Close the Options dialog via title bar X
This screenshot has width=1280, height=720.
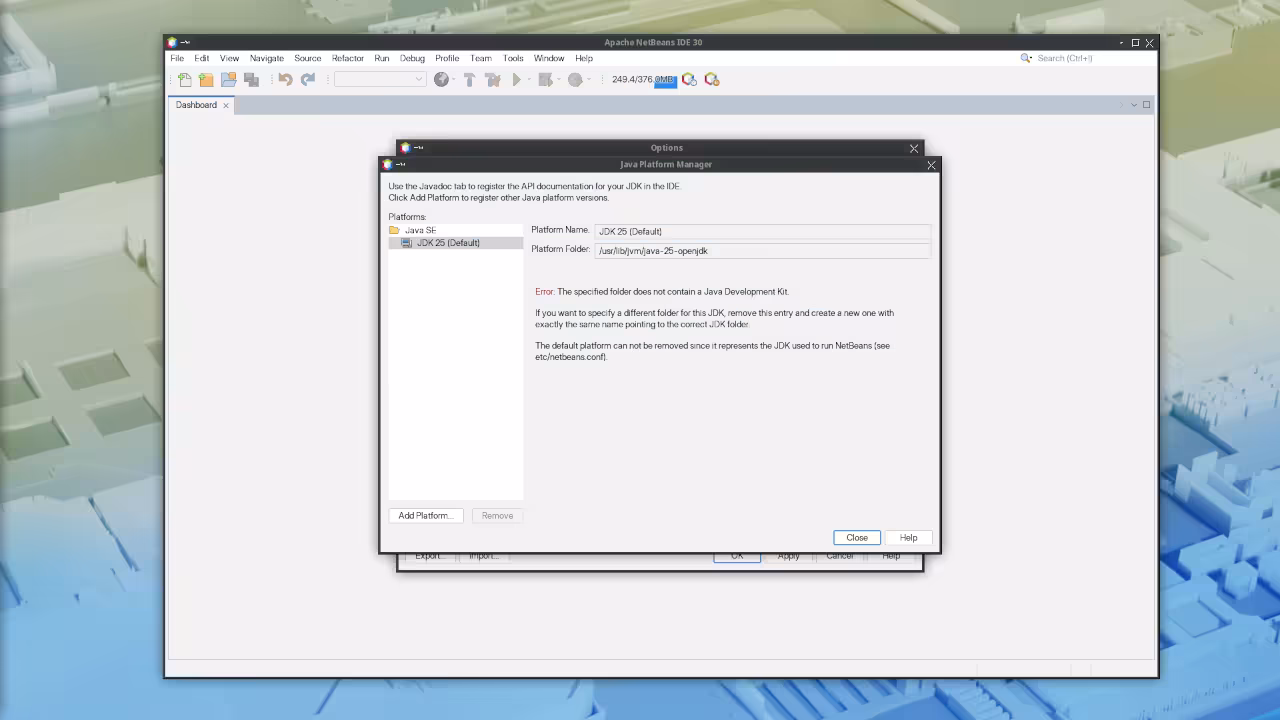coord(913,148)
